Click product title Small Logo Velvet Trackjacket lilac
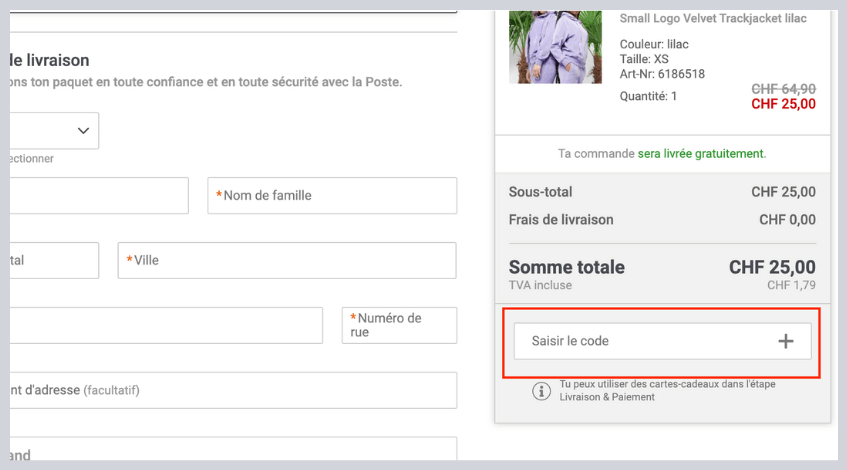The image size is (847, 470). 712,18
